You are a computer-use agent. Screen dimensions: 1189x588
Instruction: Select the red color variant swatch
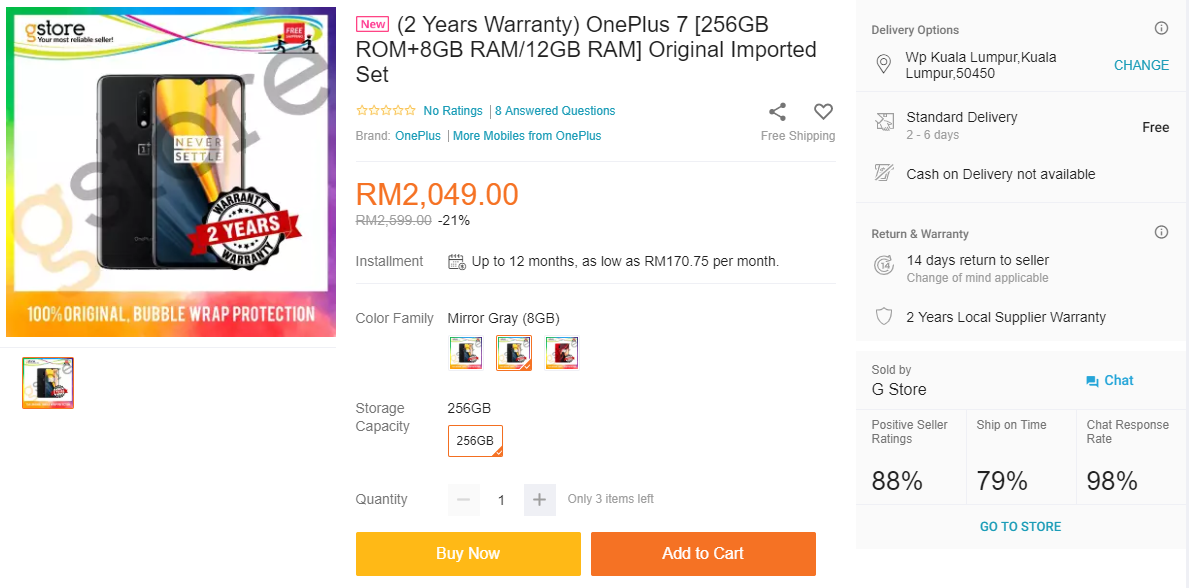562,353
